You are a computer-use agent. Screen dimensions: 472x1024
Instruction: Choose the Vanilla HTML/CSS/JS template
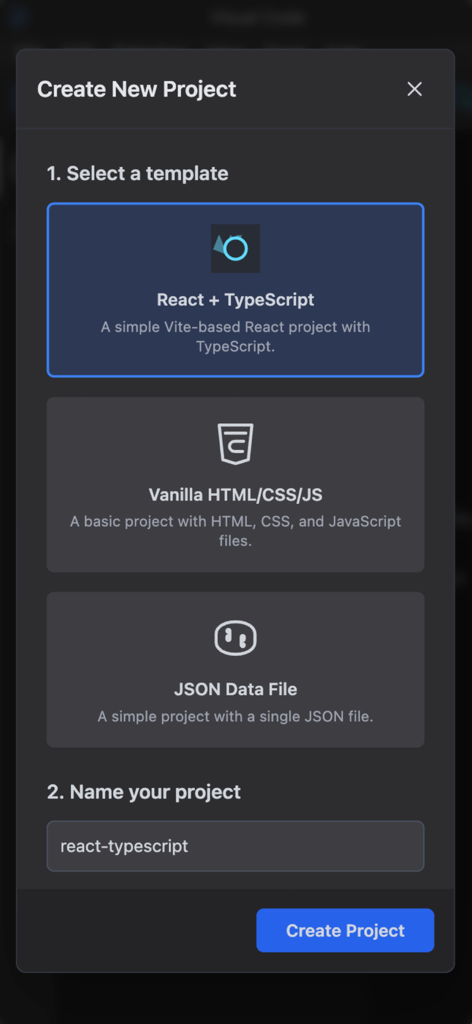point(236,485)
